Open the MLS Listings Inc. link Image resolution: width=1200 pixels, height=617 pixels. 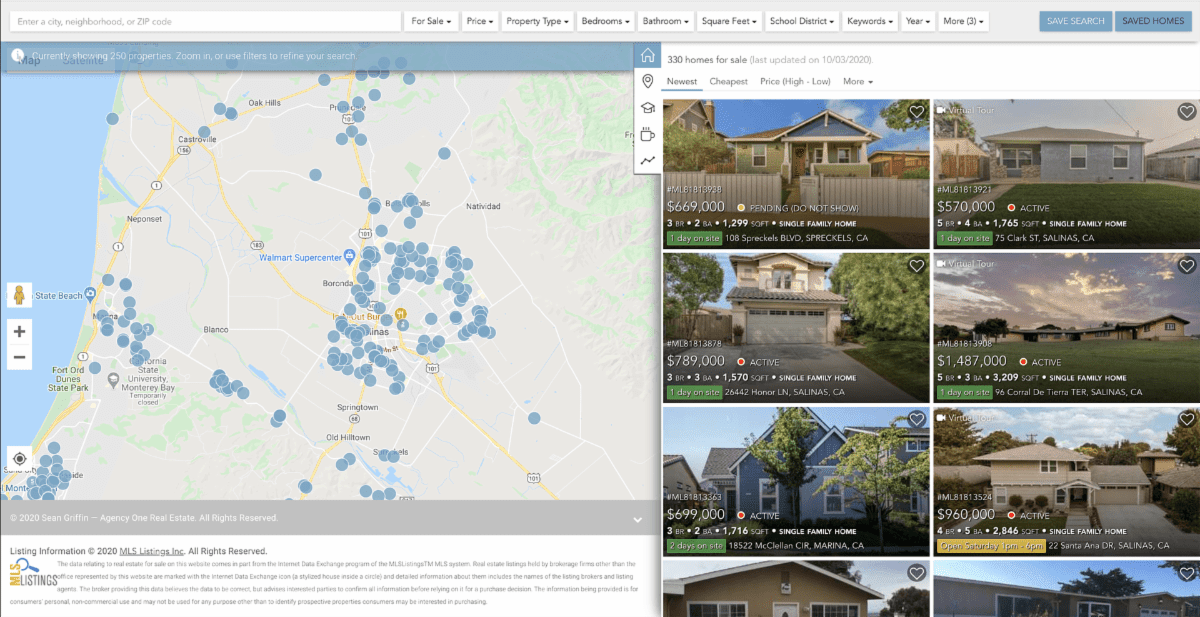[x=153, y=551]
